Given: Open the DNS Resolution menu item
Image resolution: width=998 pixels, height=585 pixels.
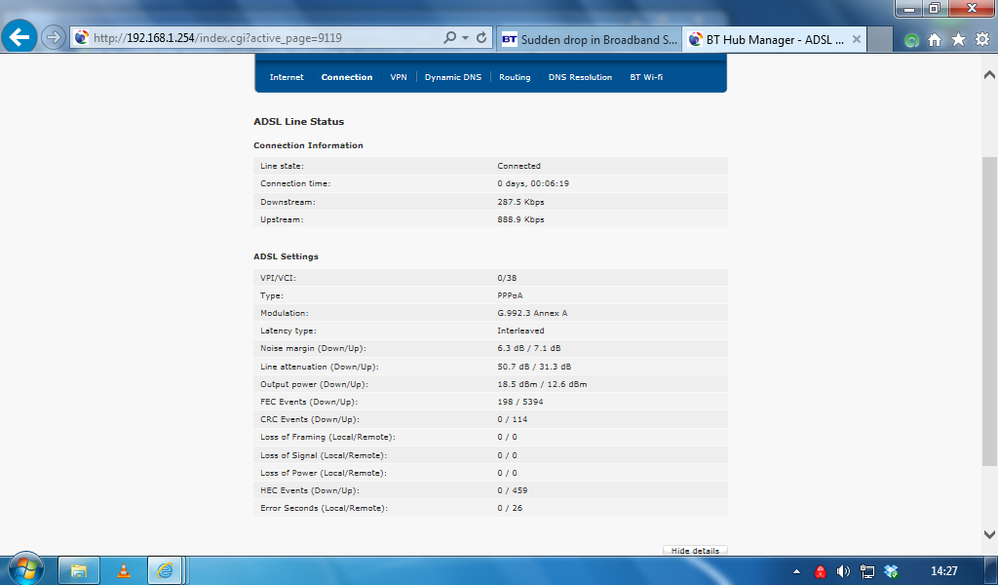Looking at the screenshot, I should (x=580, y=77).
